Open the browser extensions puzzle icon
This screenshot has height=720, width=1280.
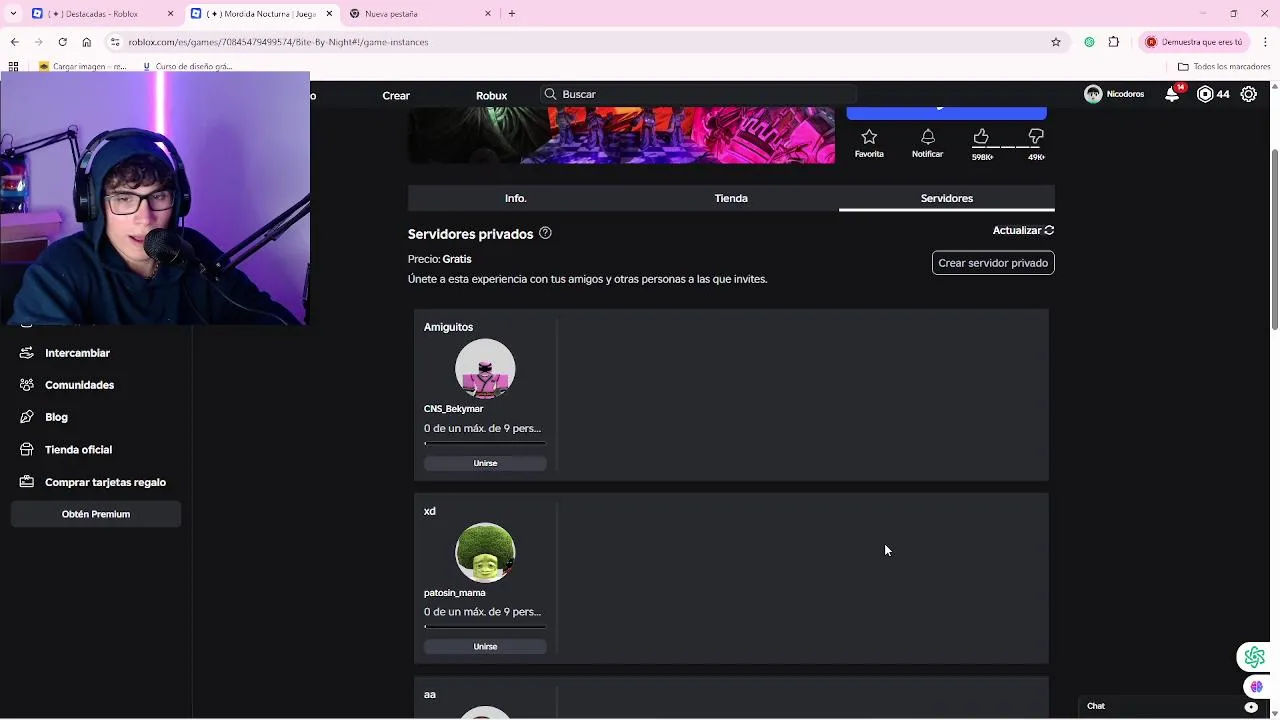click(x=1114, y=42)
